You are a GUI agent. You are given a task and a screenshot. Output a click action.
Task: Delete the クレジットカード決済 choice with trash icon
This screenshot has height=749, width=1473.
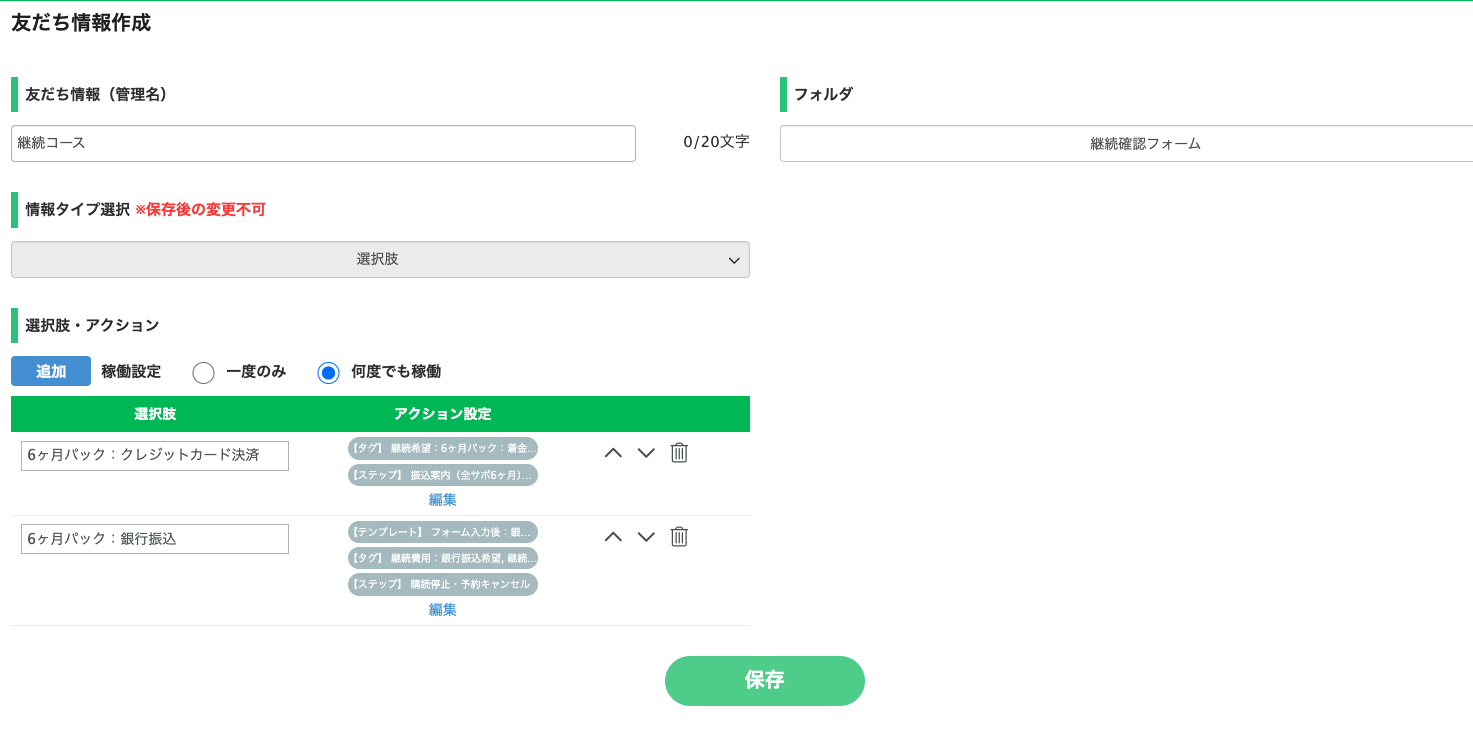(679, 452)
